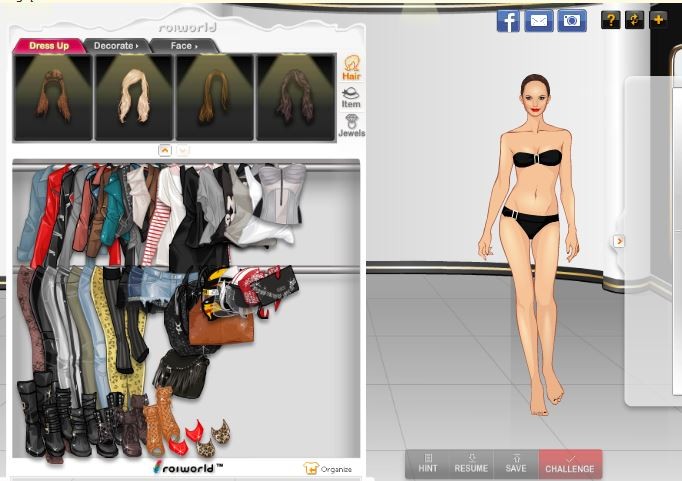682x481 pixels.
Task: Share the look on Facebook
Action: click(x=508, y=20)
